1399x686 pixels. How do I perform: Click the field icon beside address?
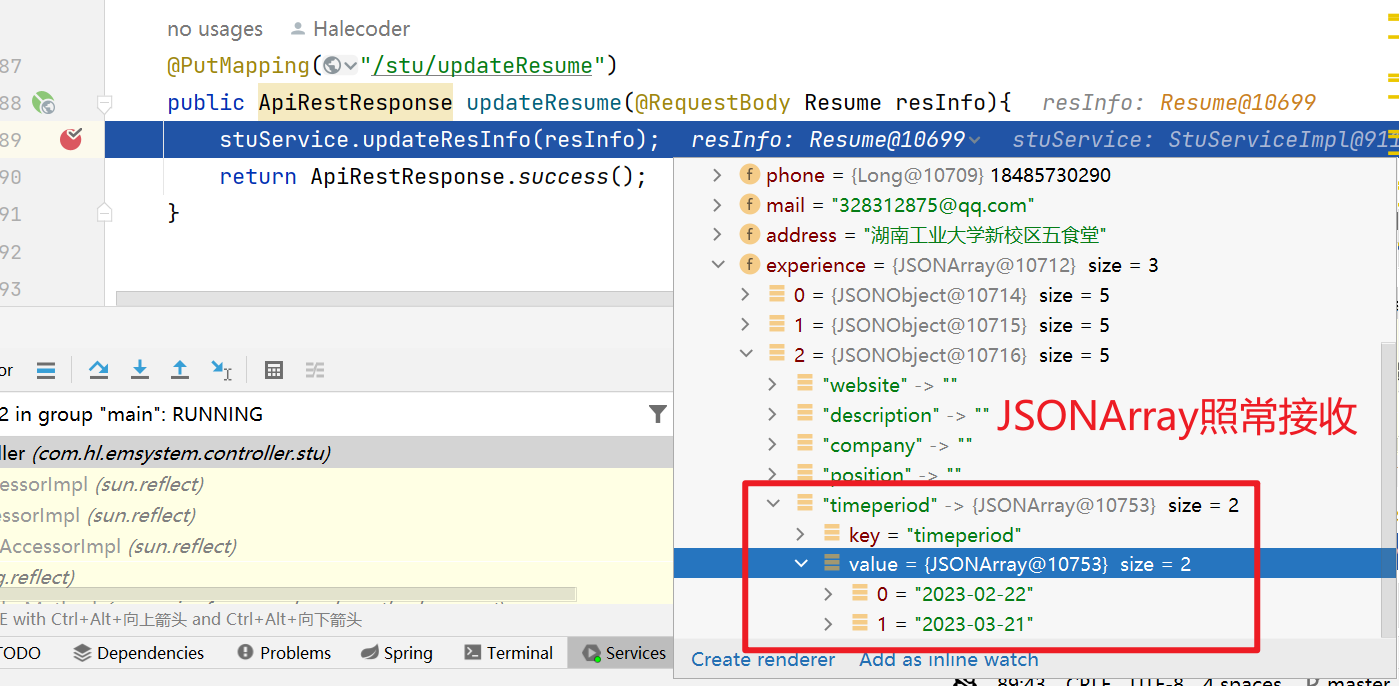point(749,235)
